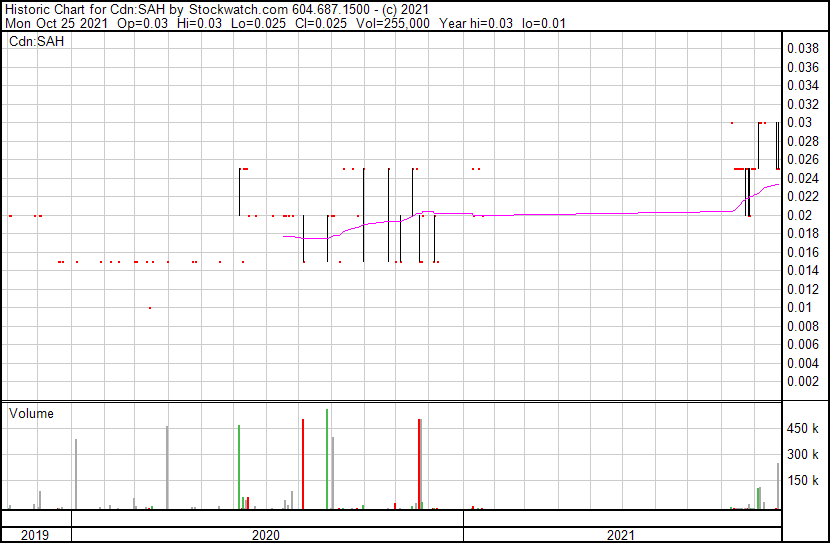The width and height of the screenshot is (830, 543).
Task: Click the last grey volume bar of 2021
Action: [778, 486]
